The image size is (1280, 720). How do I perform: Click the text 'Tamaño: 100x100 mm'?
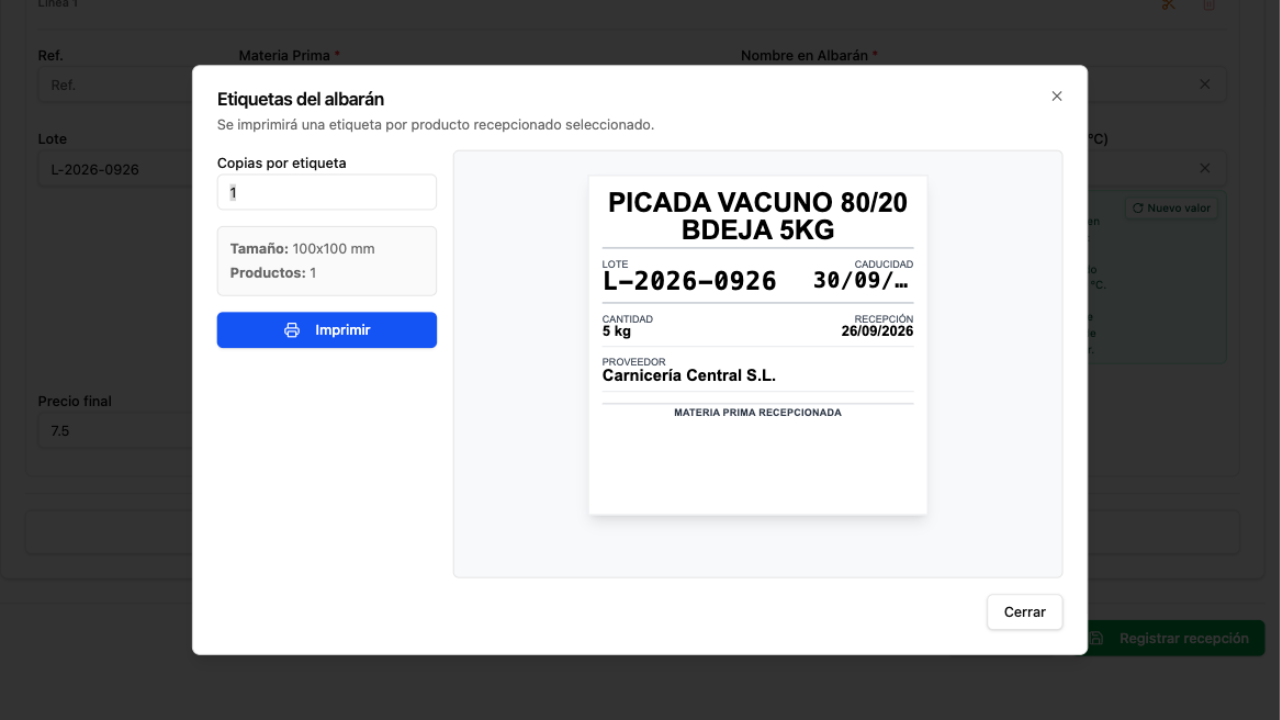pyautogui.click(x=302, y=248)
